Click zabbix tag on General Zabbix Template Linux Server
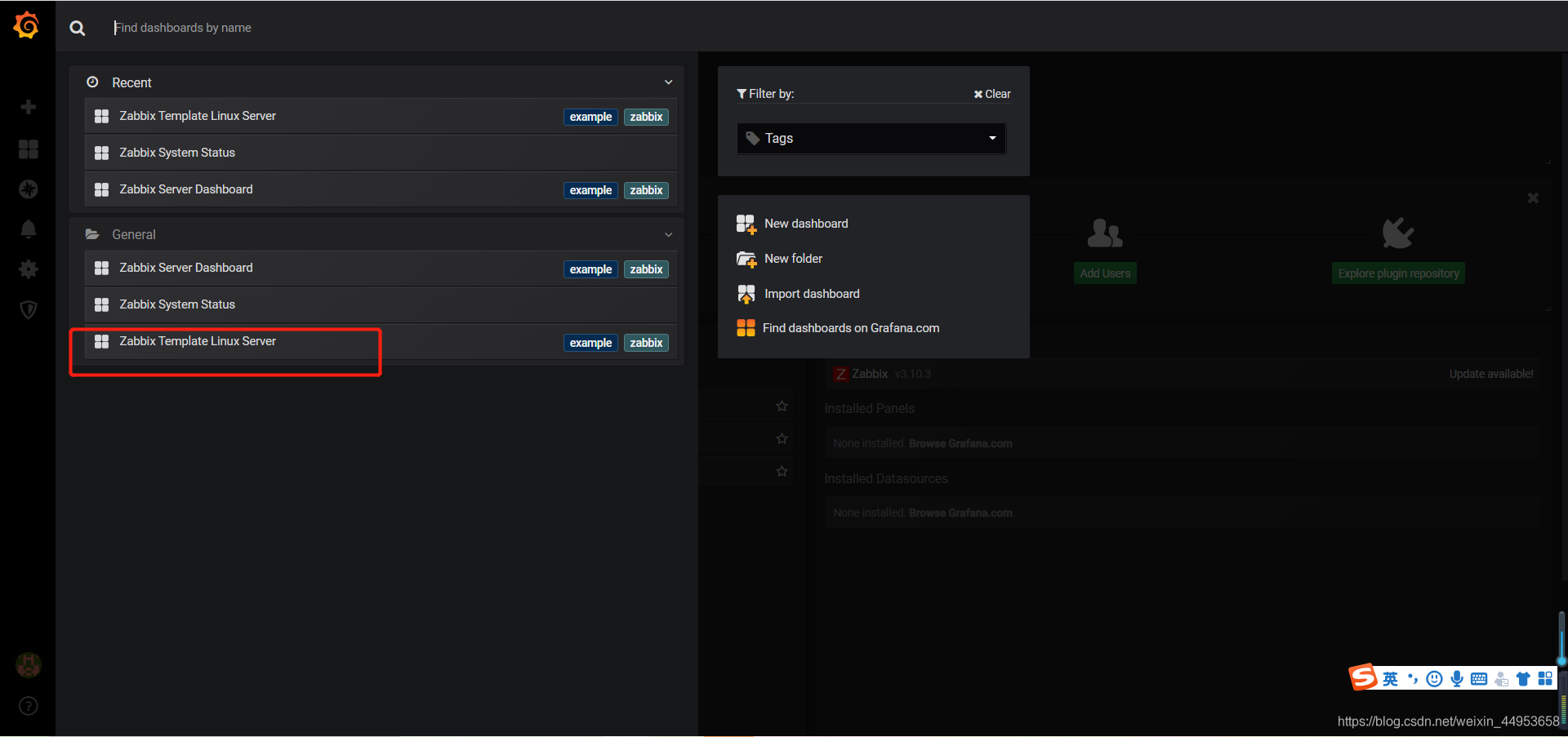 (x=646, y=343)
